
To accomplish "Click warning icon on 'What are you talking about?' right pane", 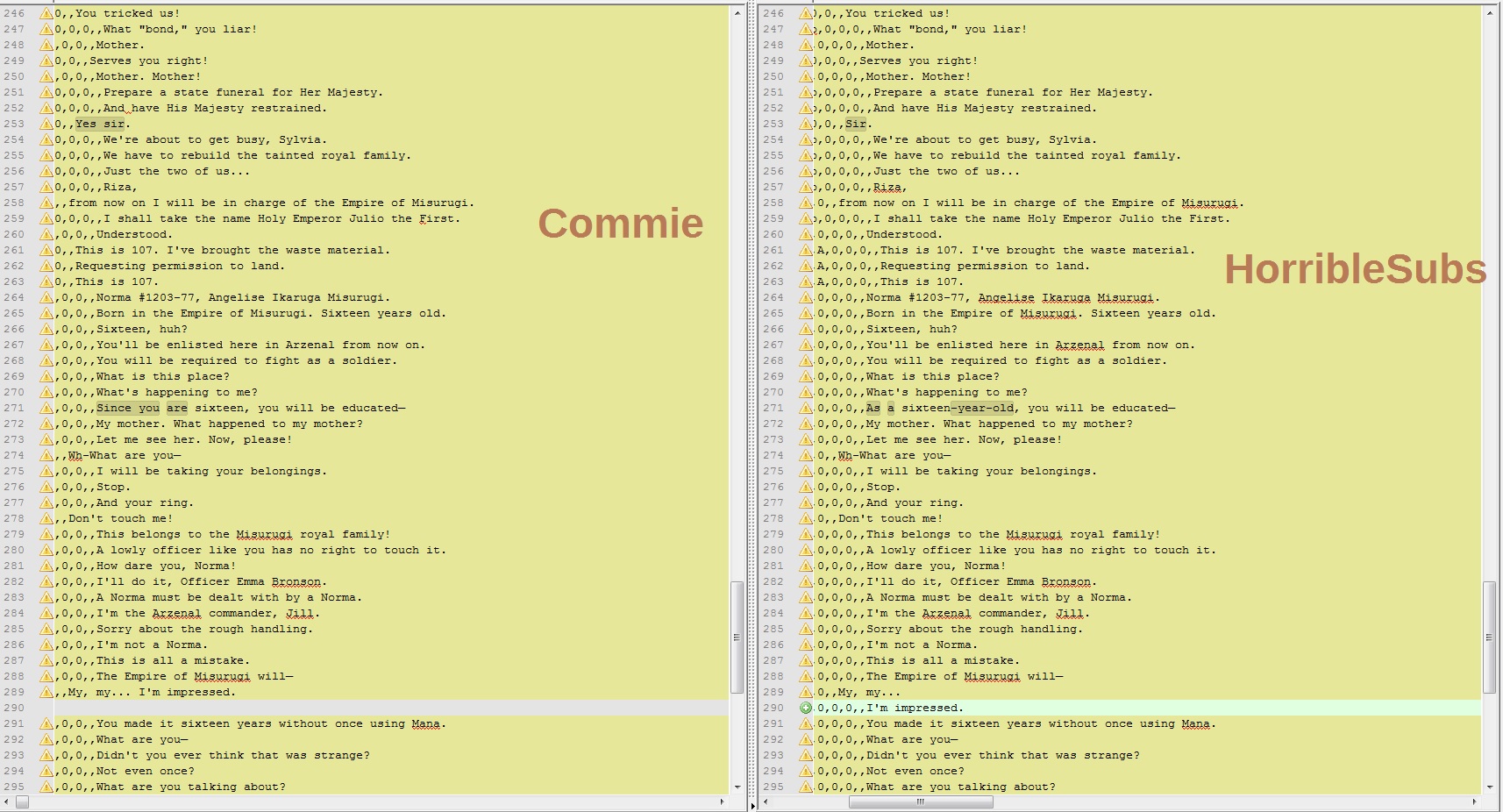I will pyautogui.click(x=806, y=787).
